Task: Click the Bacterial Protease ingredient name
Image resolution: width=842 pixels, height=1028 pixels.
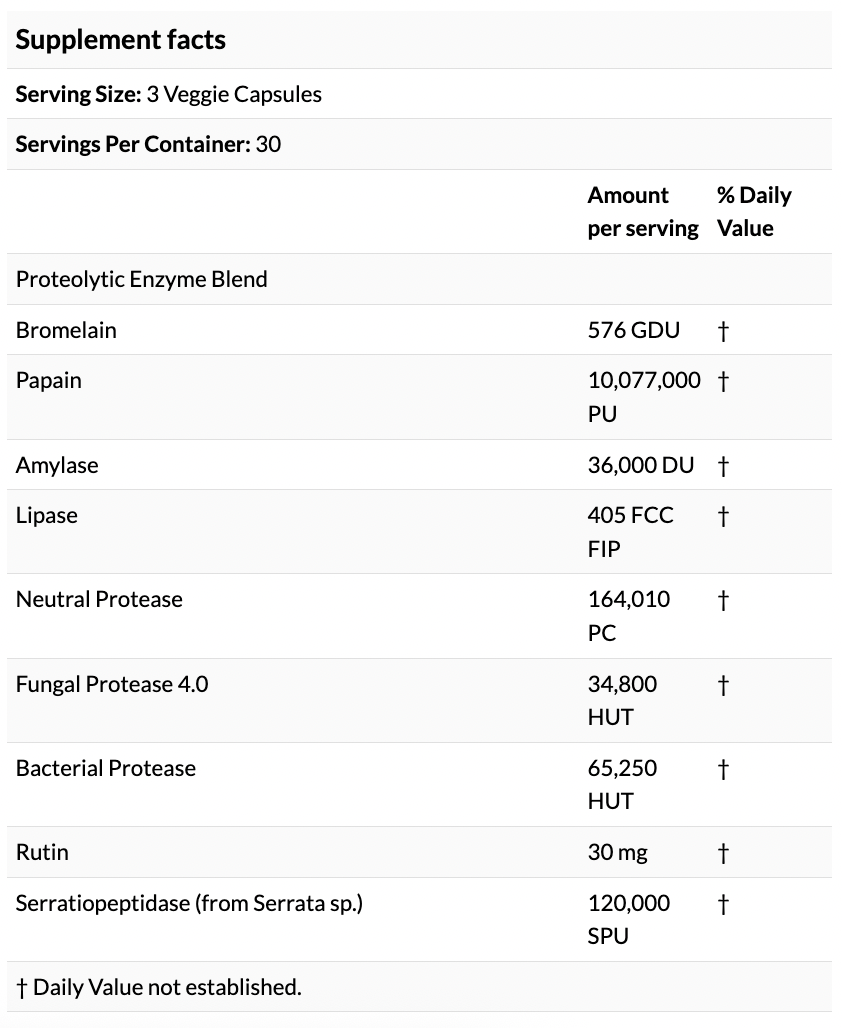Action: click(x=106, y=768)
